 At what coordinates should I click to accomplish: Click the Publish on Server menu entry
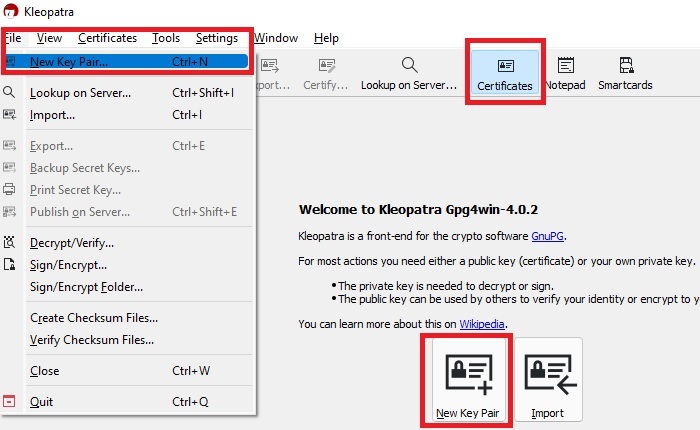point(126,212)
